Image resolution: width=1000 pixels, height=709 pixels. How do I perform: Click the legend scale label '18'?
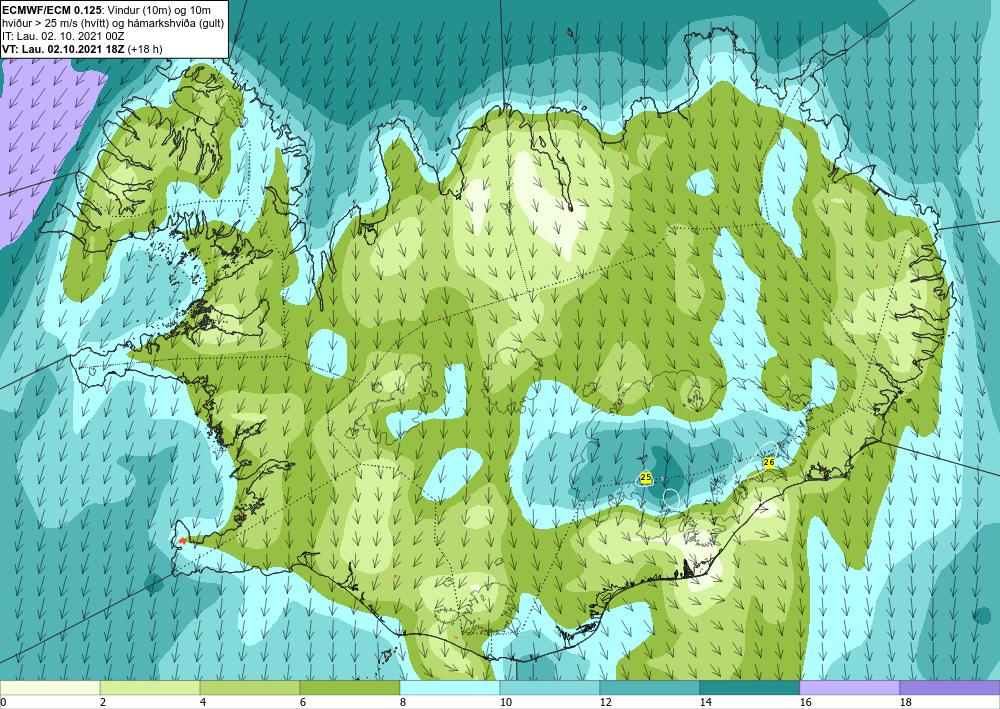coord(905,702)
